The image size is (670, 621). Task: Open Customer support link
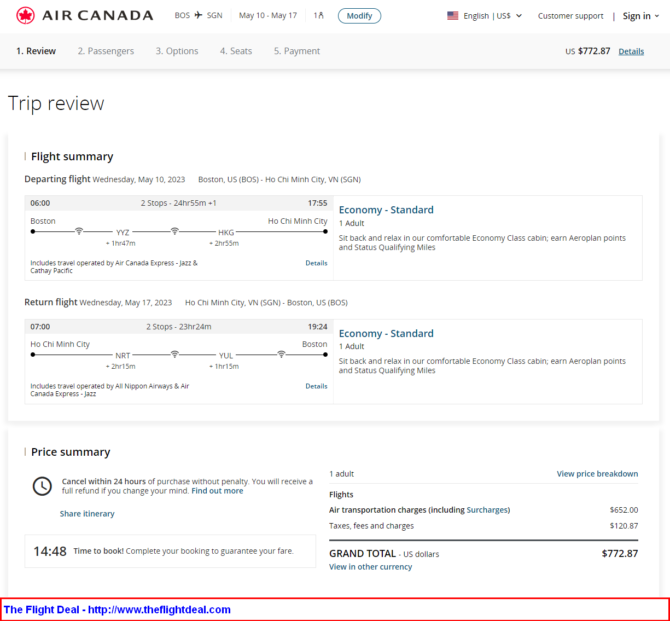[x=570, y=16]
